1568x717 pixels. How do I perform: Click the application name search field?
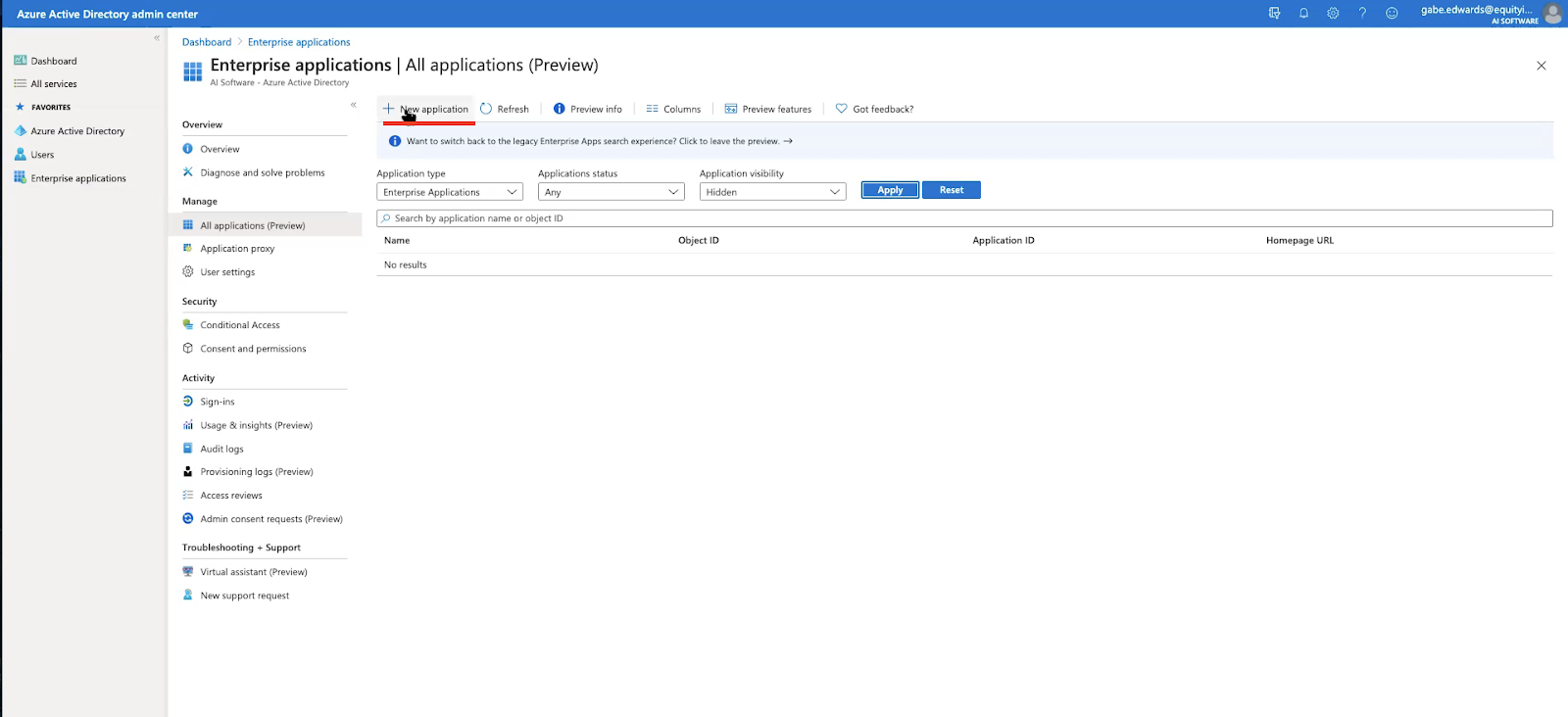click(964, 218)
